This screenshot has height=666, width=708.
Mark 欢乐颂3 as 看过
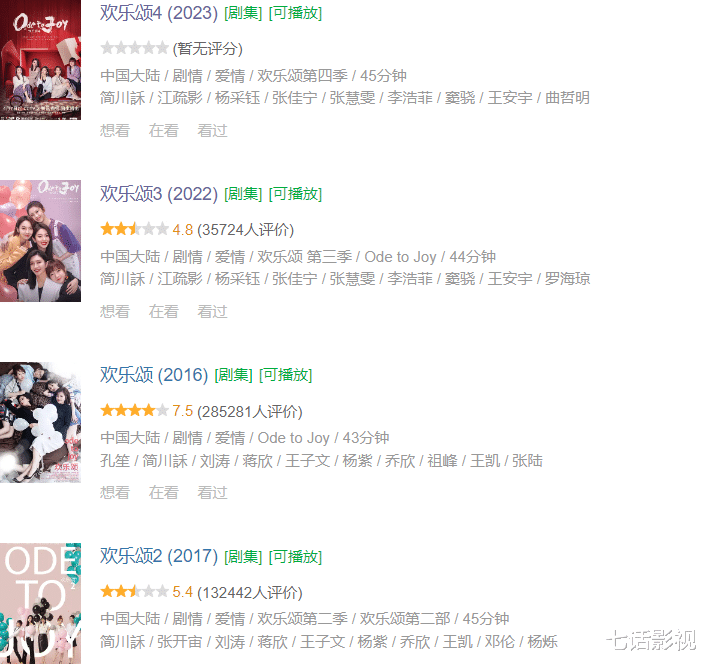pyautogui.click(x=212, y=312)
